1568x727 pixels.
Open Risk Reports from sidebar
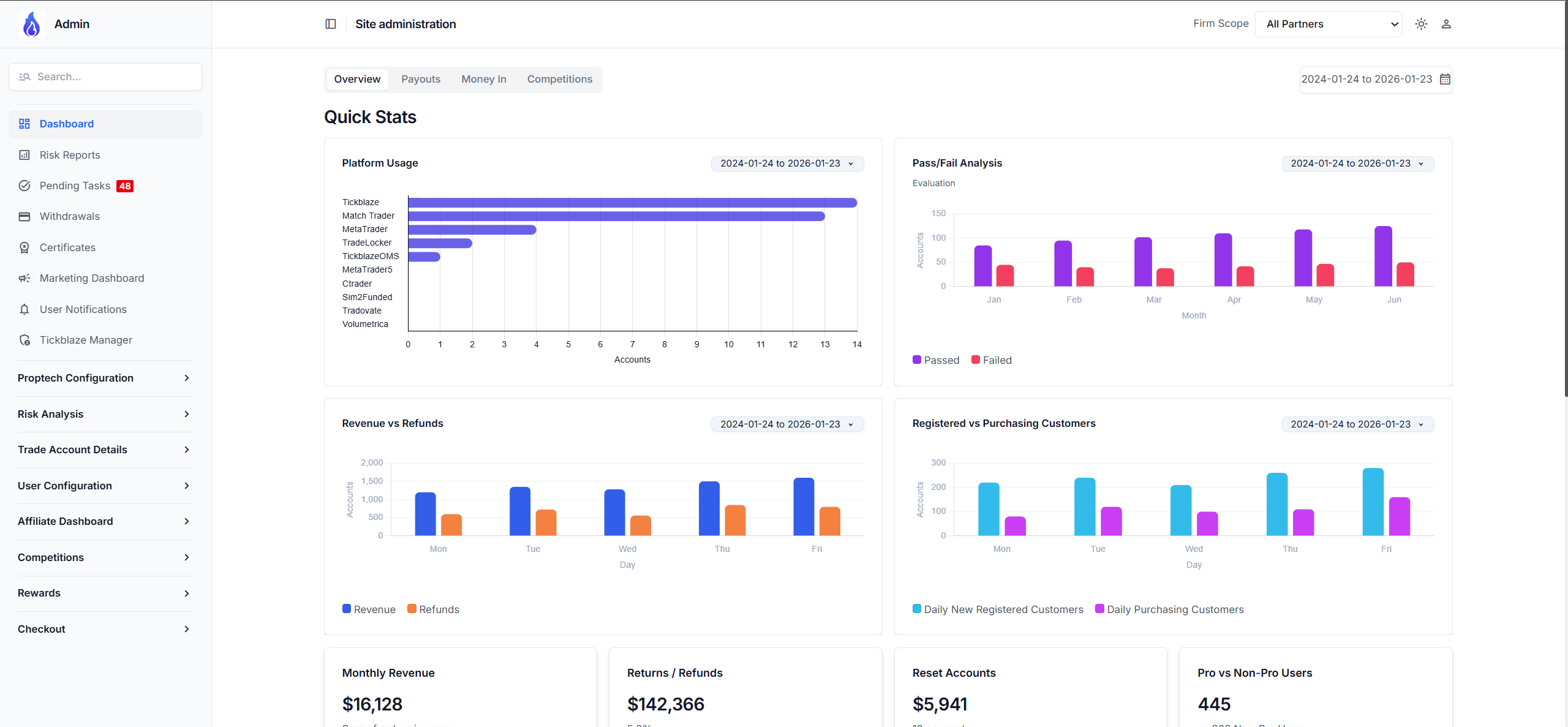pyautogui.click(x=70, y=155)
